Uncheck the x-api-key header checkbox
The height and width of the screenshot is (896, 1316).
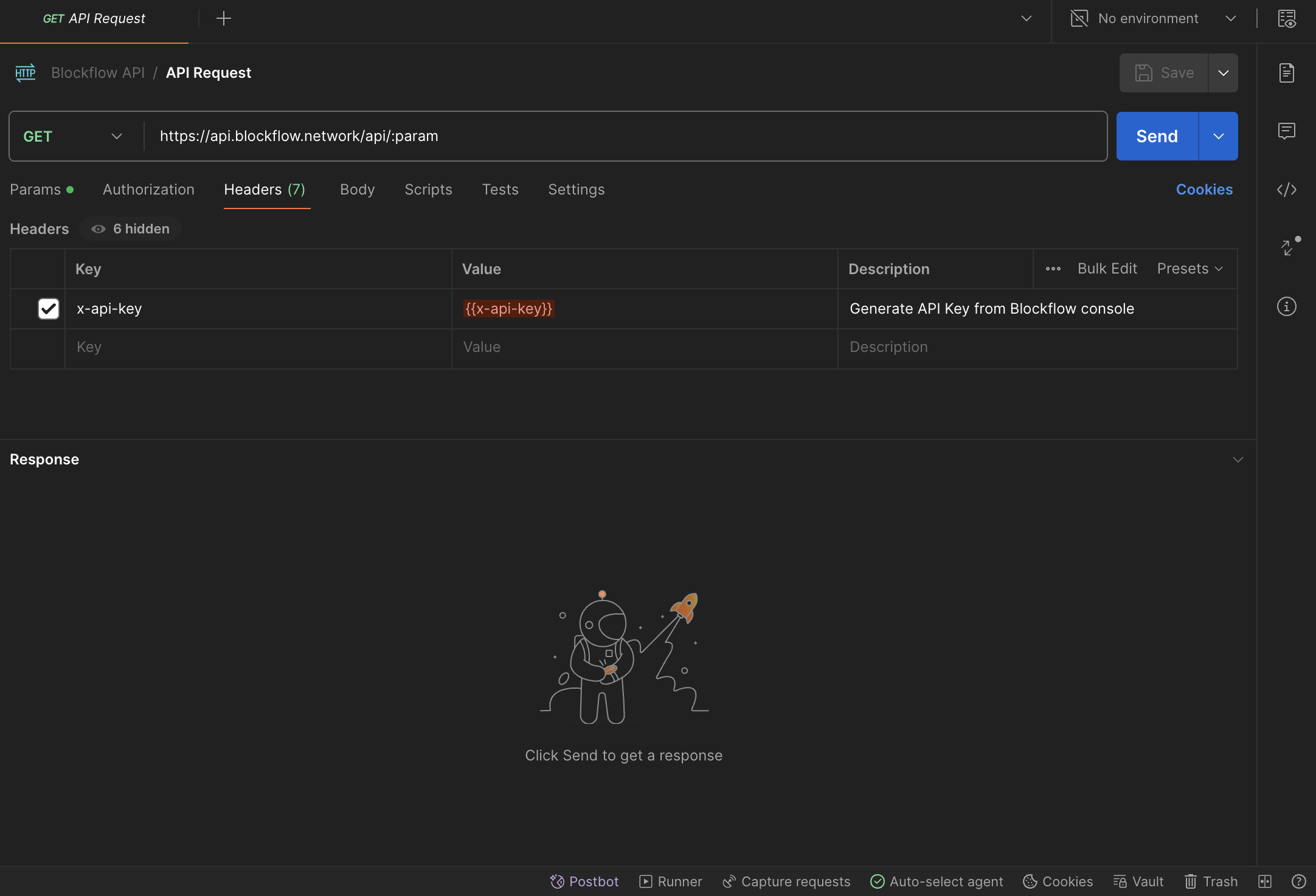(x=49, y=309)
